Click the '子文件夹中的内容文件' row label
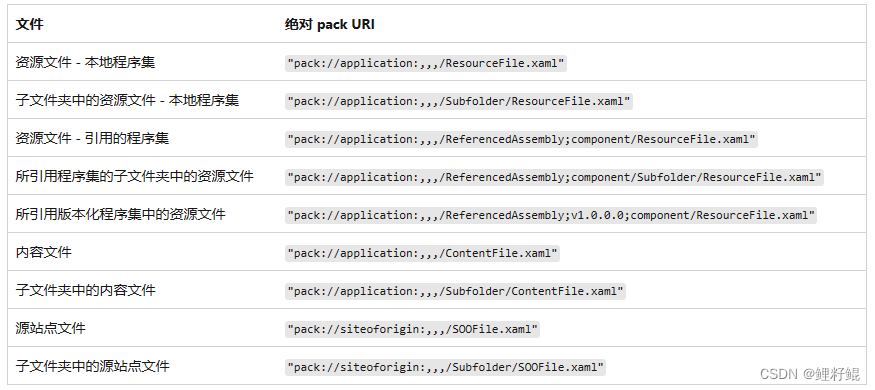The image size is (875, 390). click(85, 290)
